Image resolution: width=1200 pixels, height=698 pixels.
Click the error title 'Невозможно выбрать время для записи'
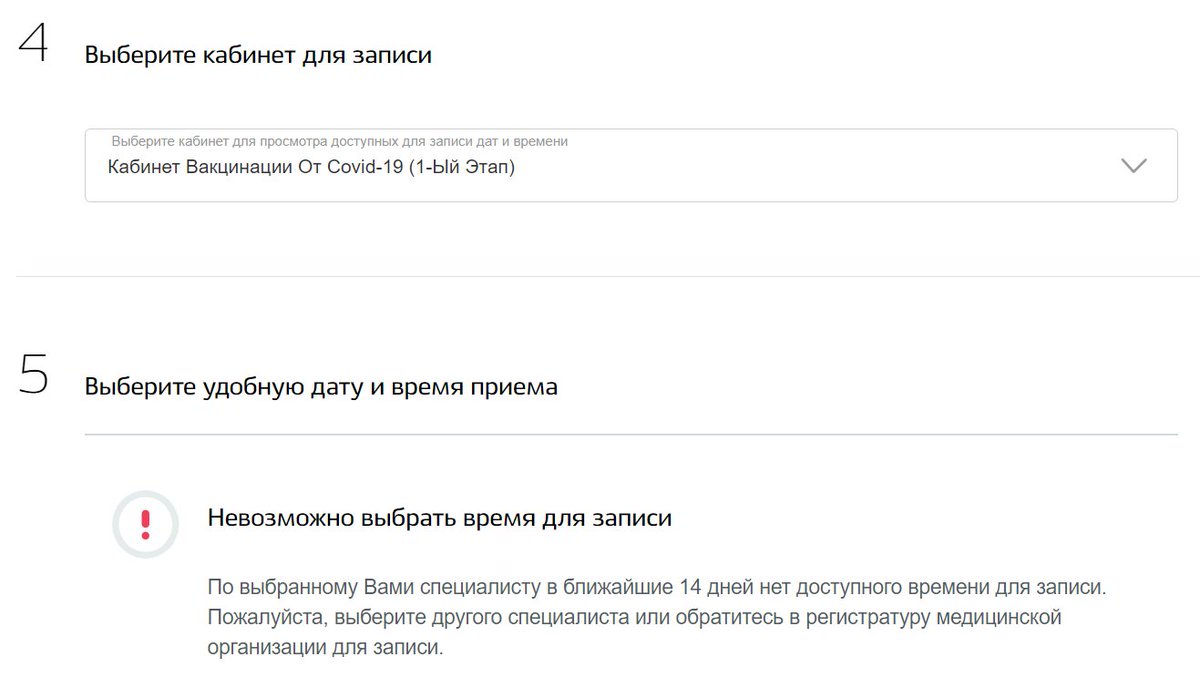[x=439, y=518]
